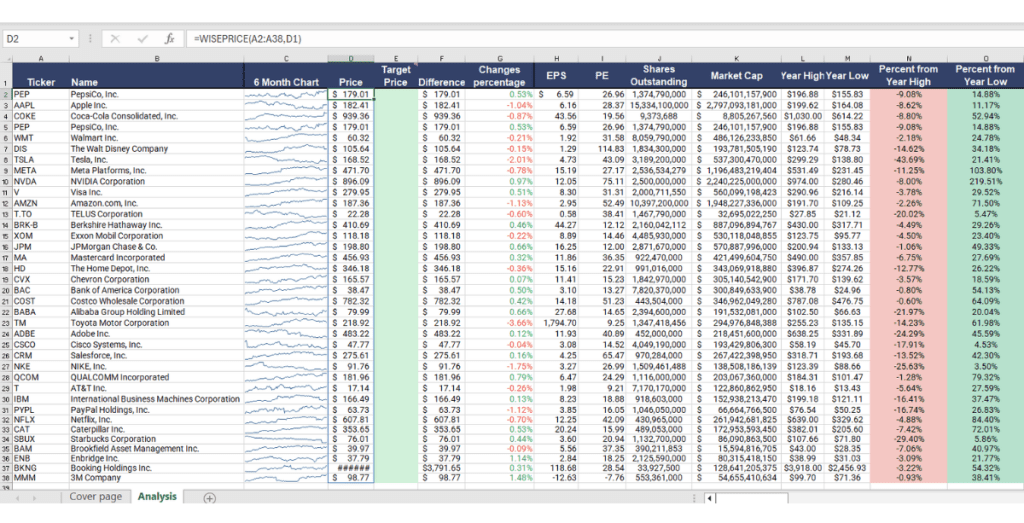This screenshot has height=523, width=1024.
Task: Select column D header
Action: pos(350,60)
